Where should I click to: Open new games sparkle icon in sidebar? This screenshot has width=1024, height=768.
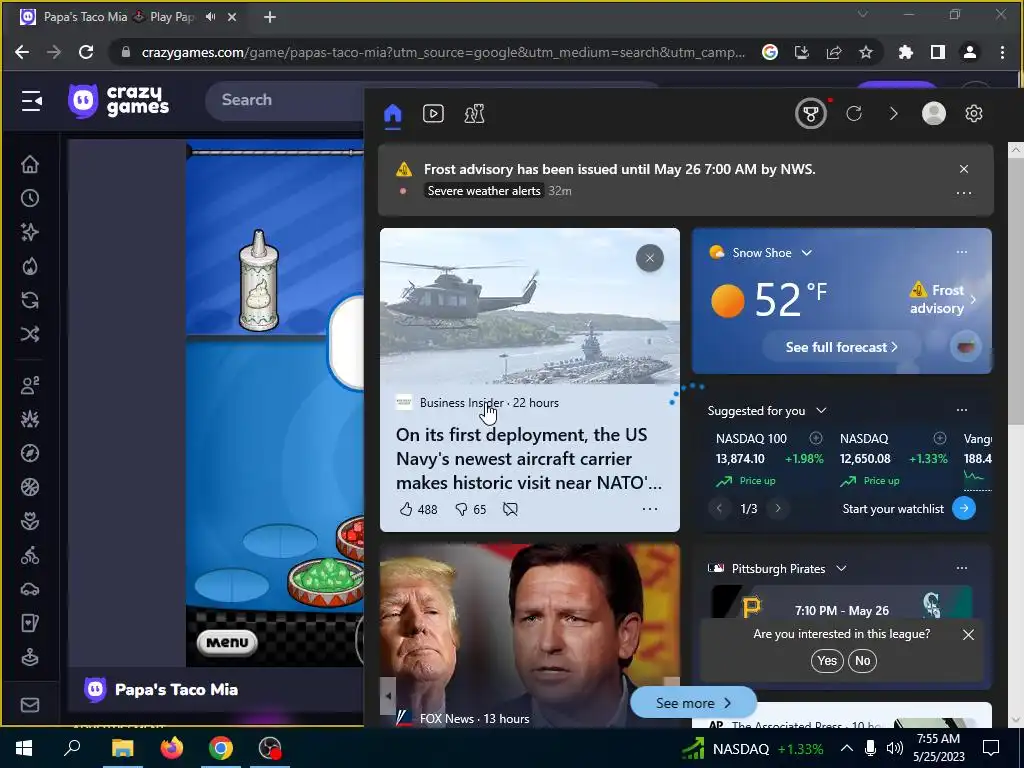[29, 232]
